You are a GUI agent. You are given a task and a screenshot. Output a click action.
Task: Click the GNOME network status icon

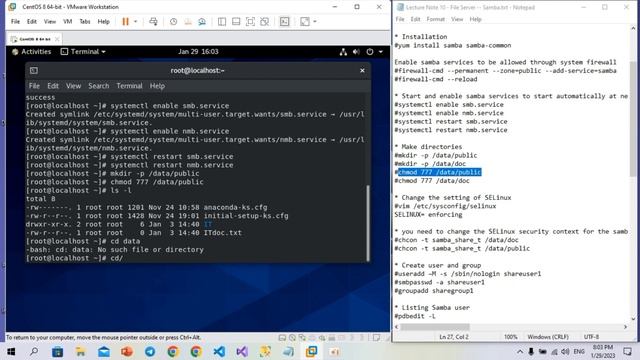[x=343, y=52]
